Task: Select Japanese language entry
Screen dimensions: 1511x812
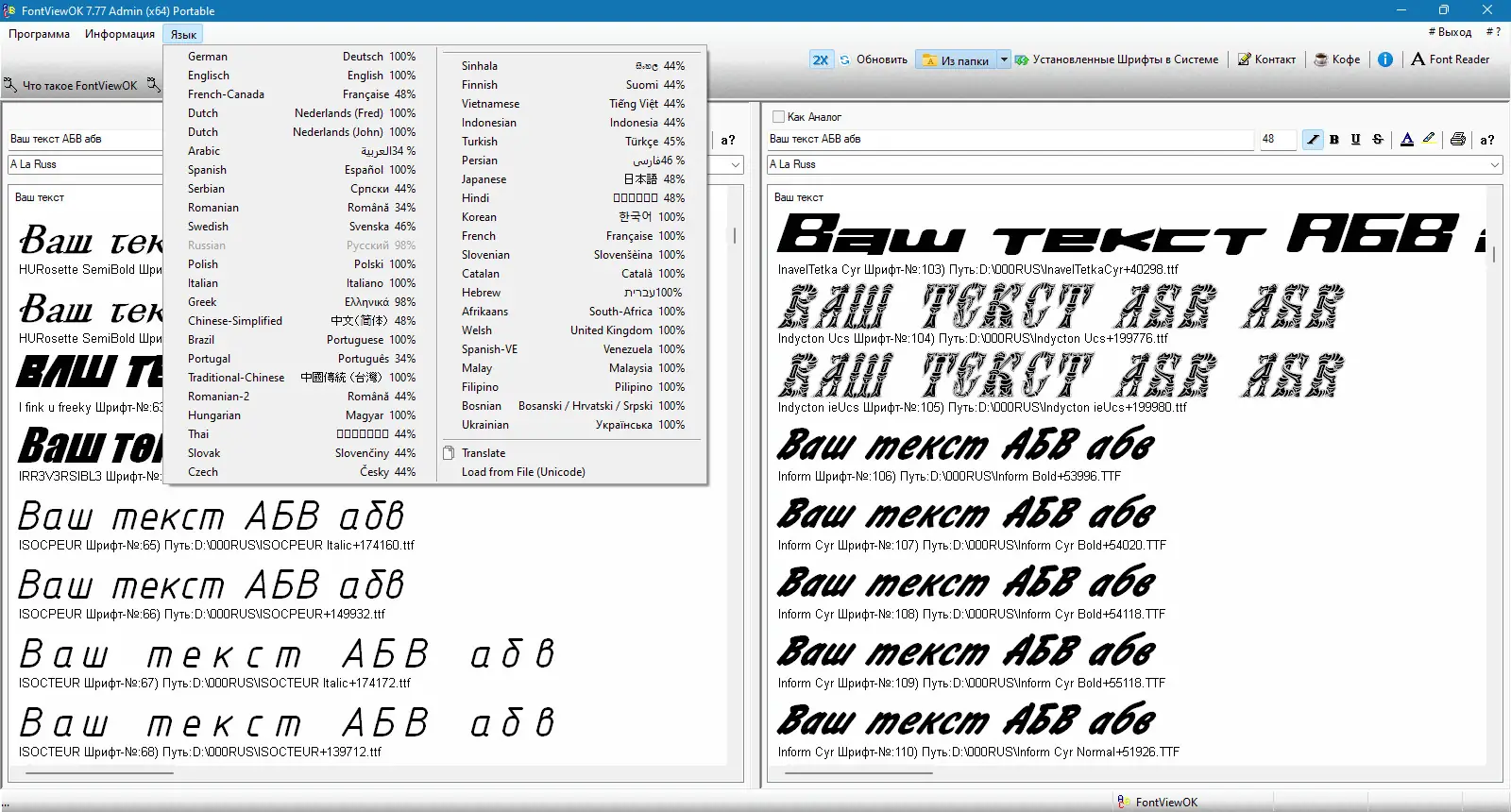Action: coord(572,179)
